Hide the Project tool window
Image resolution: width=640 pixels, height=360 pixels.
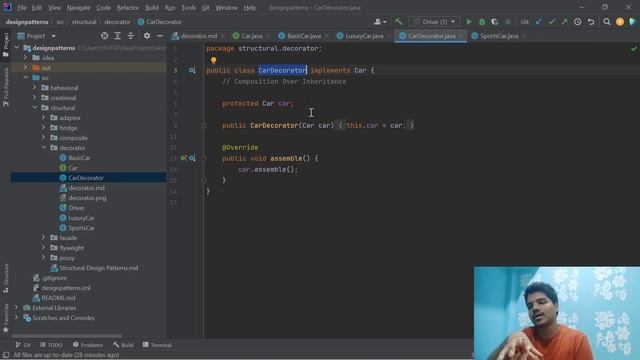pyautogui.click(x=160, y=36)
